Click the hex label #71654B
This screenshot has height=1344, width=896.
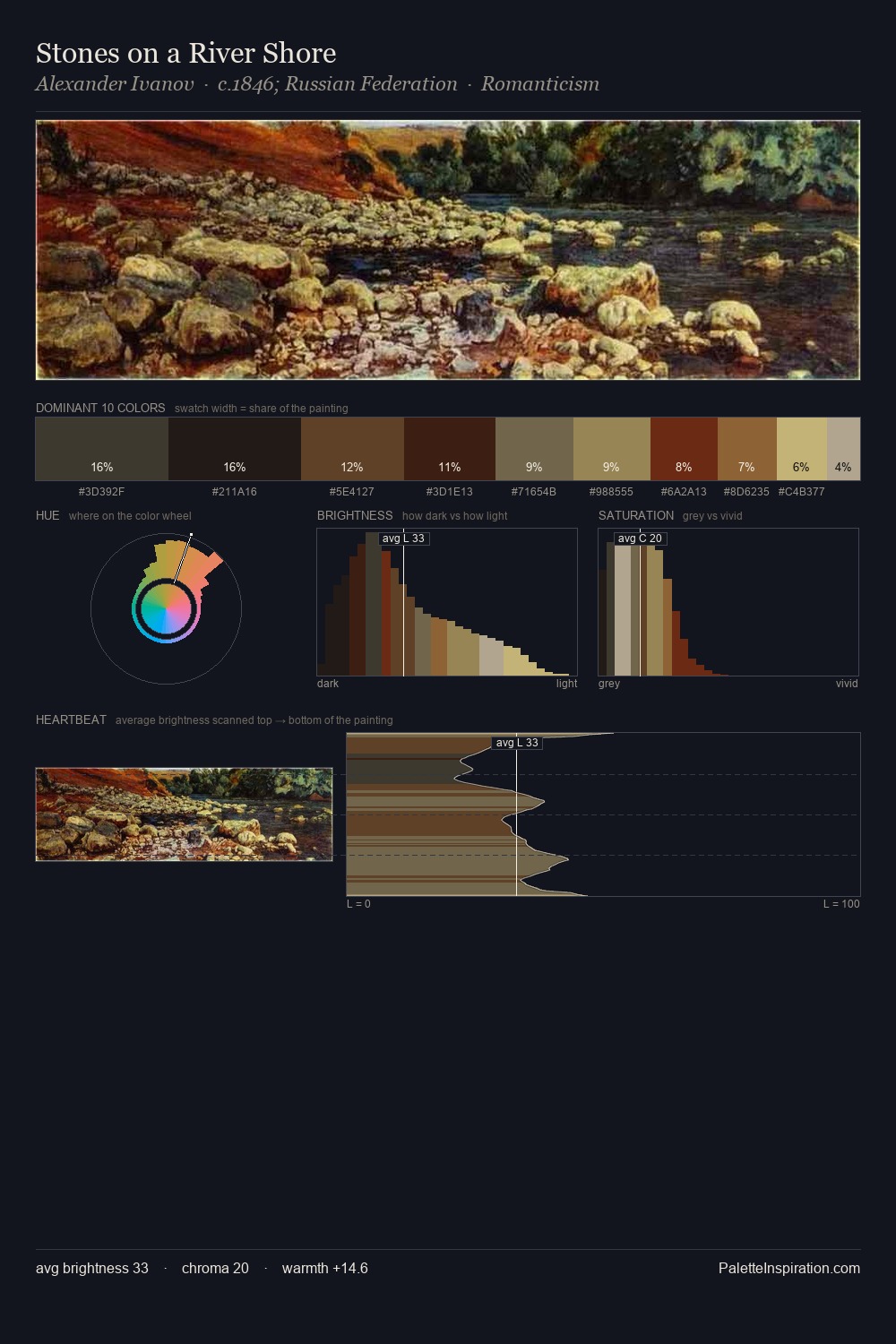534,492
